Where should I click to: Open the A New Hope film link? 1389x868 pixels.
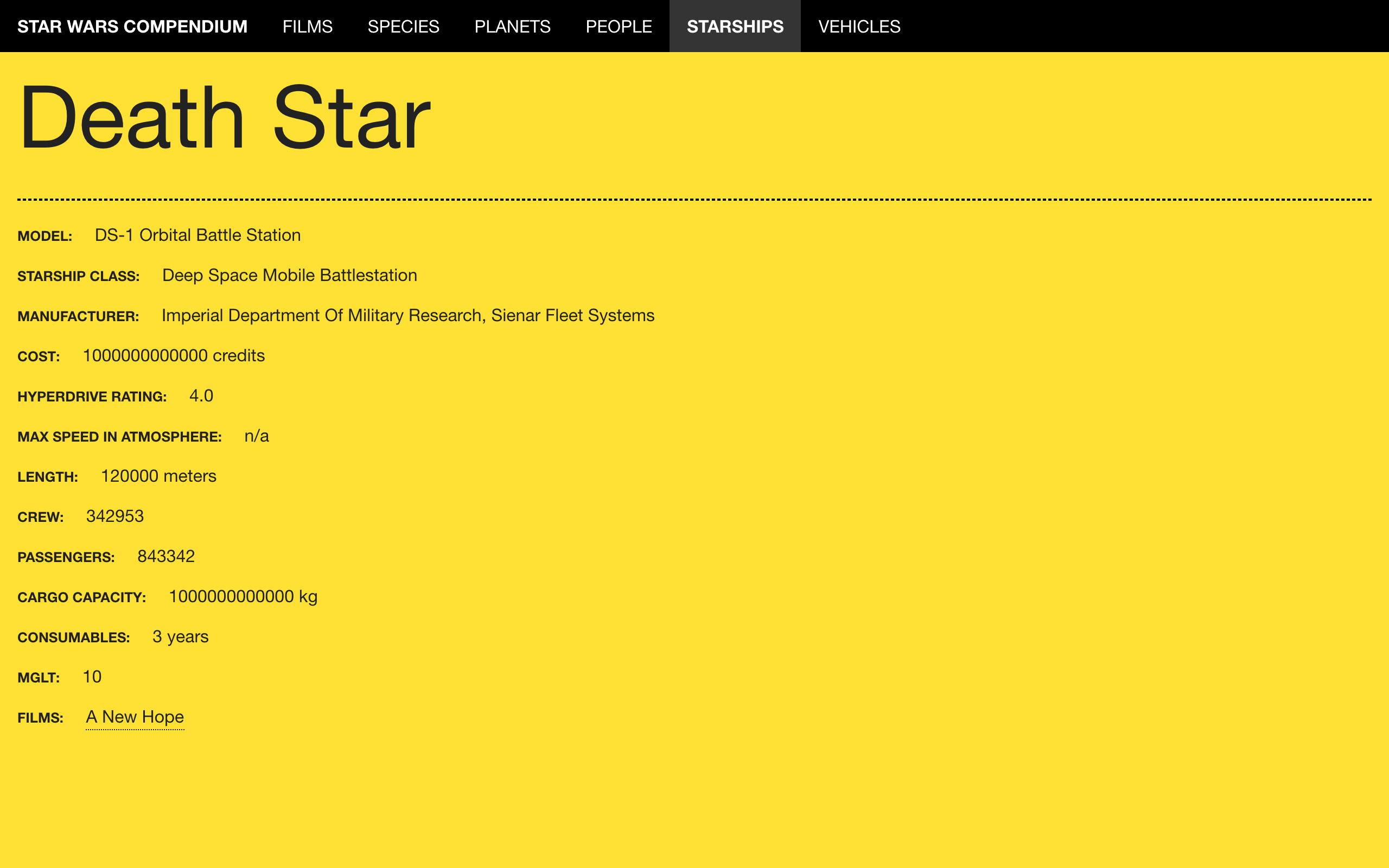point(135,717)
